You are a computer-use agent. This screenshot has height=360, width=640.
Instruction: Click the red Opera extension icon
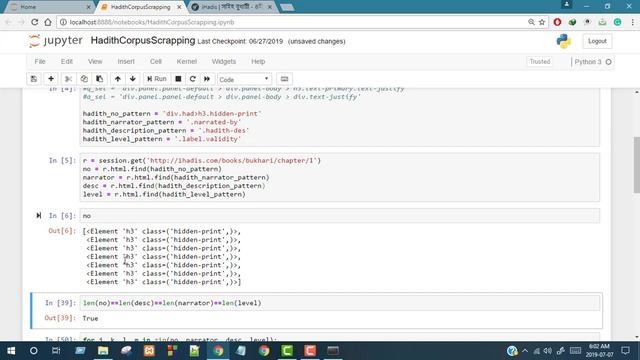click(x=557, y=22)
